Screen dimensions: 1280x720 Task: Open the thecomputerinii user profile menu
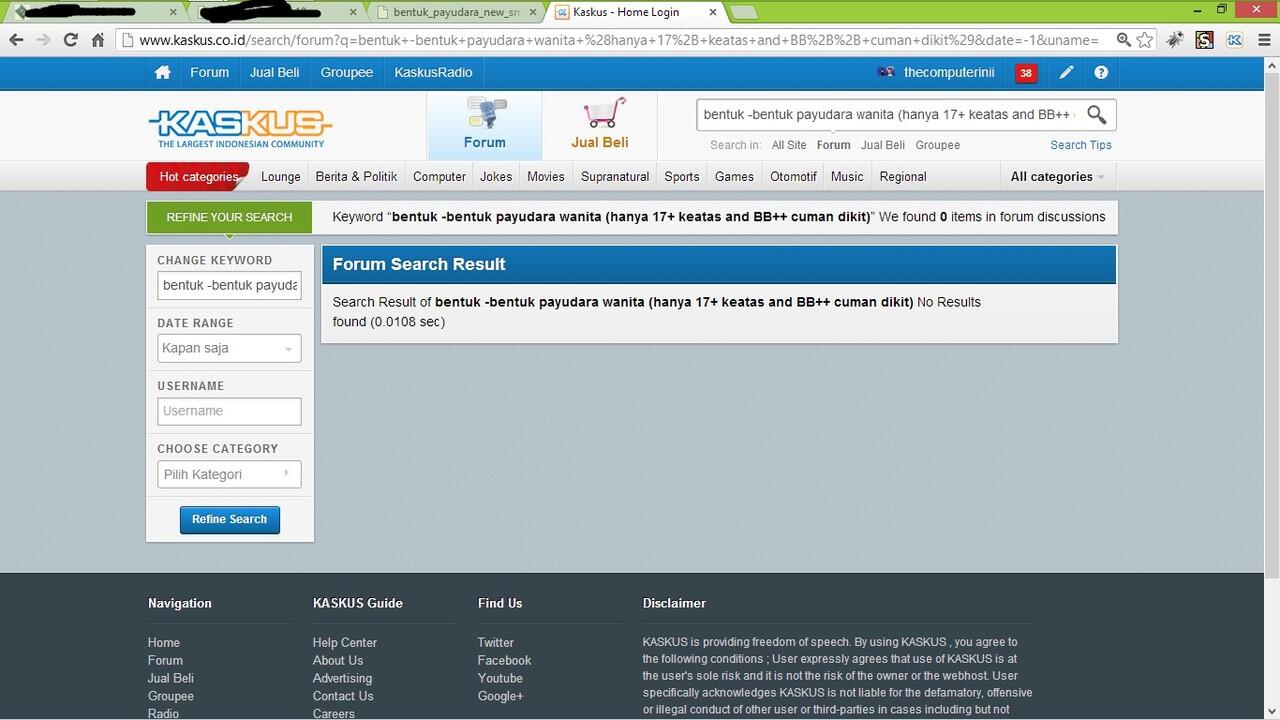(x=936, y=73)
